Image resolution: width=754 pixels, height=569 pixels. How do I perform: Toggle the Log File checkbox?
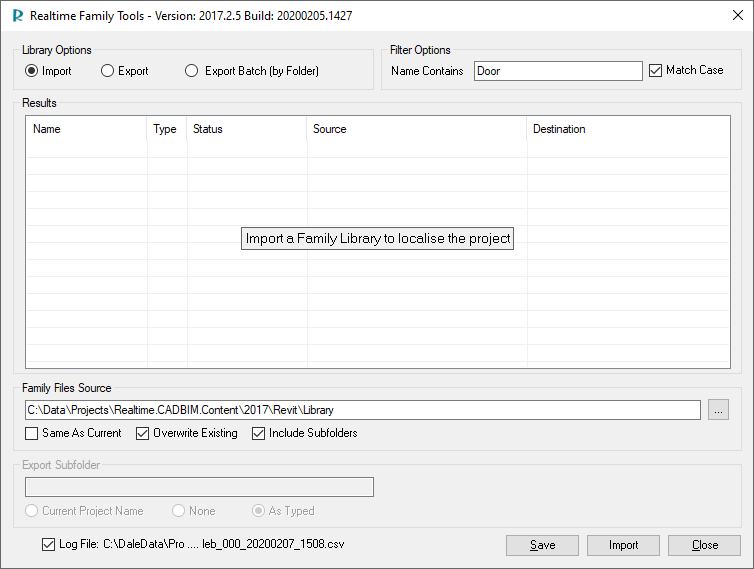click(x=48, y=544)
